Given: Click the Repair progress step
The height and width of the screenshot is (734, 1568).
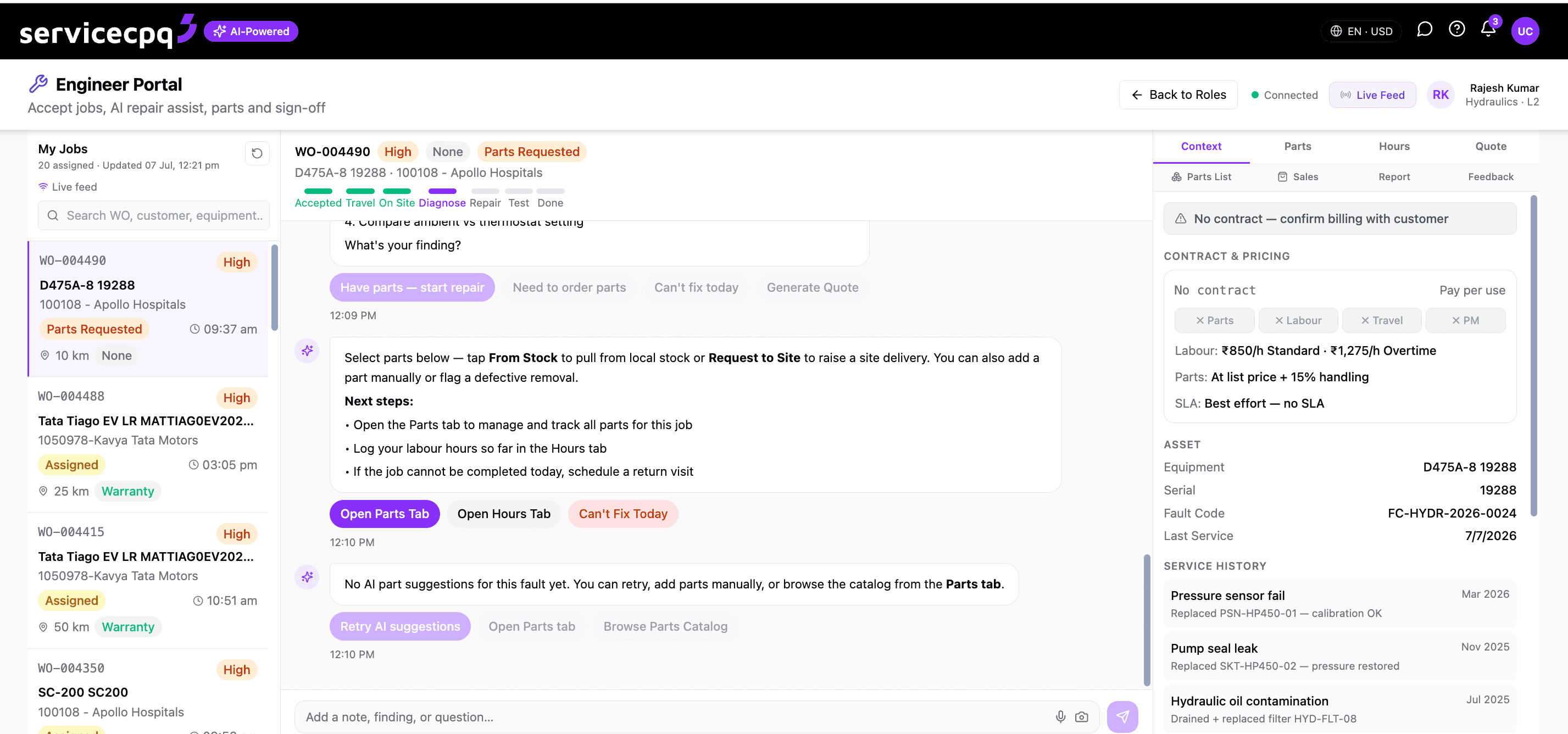Looking at the screenshot, I should coord(485,198).
